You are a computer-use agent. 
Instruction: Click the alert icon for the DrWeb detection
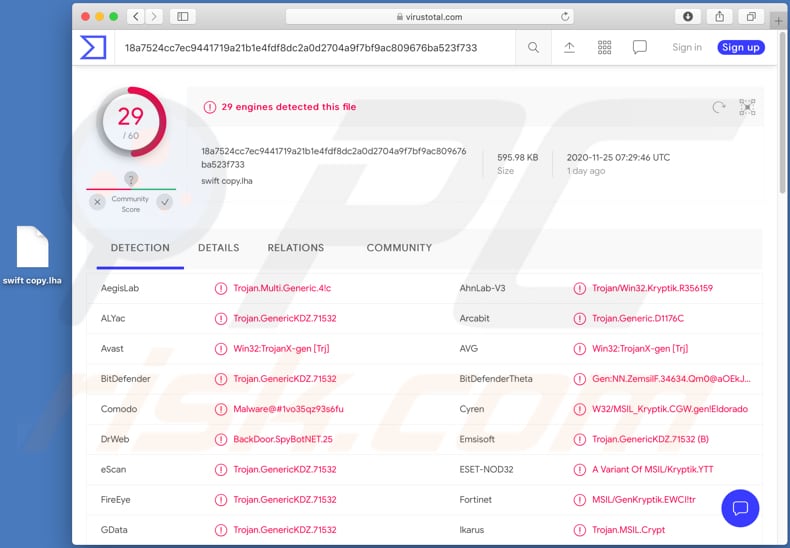(x=221, y=439)
